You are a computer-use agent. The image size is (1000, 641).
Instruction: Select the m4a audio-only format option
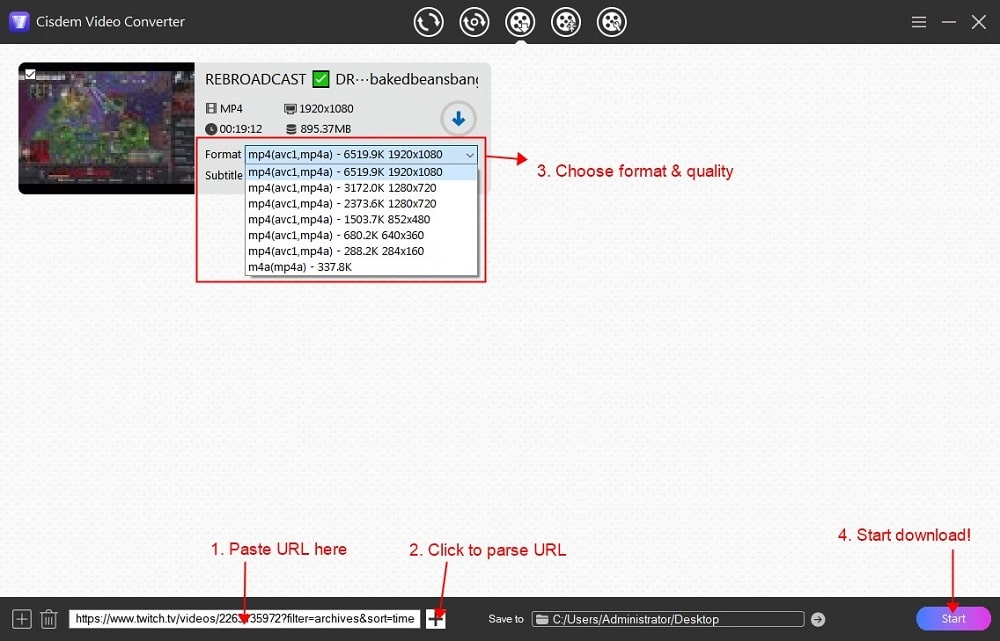[x=340, y=267]
